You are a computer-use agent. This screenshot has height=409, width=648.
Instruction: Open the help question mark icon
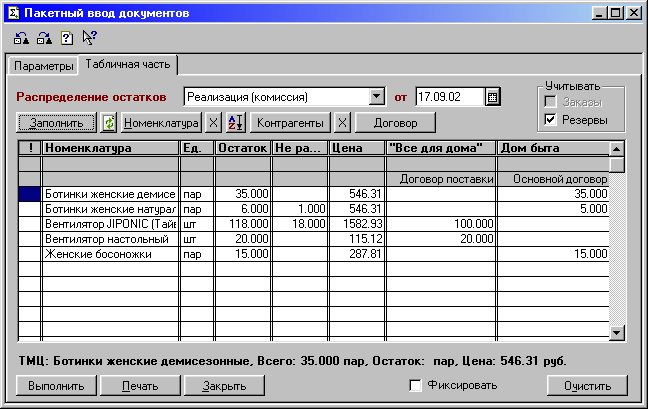tap(66, 38)
